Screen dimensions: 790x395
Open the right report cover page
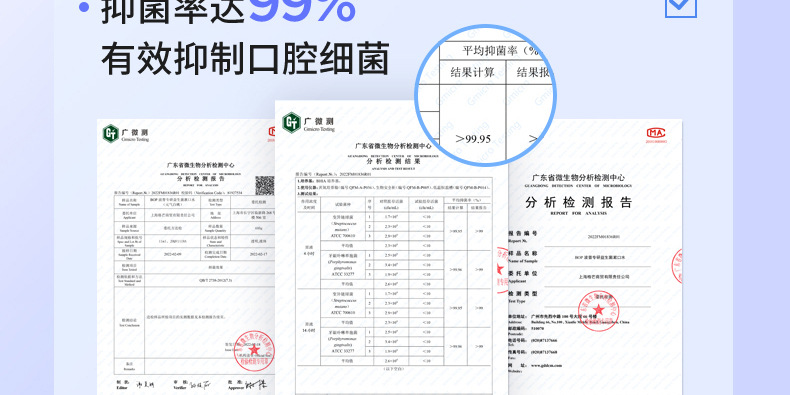[595, 257]
